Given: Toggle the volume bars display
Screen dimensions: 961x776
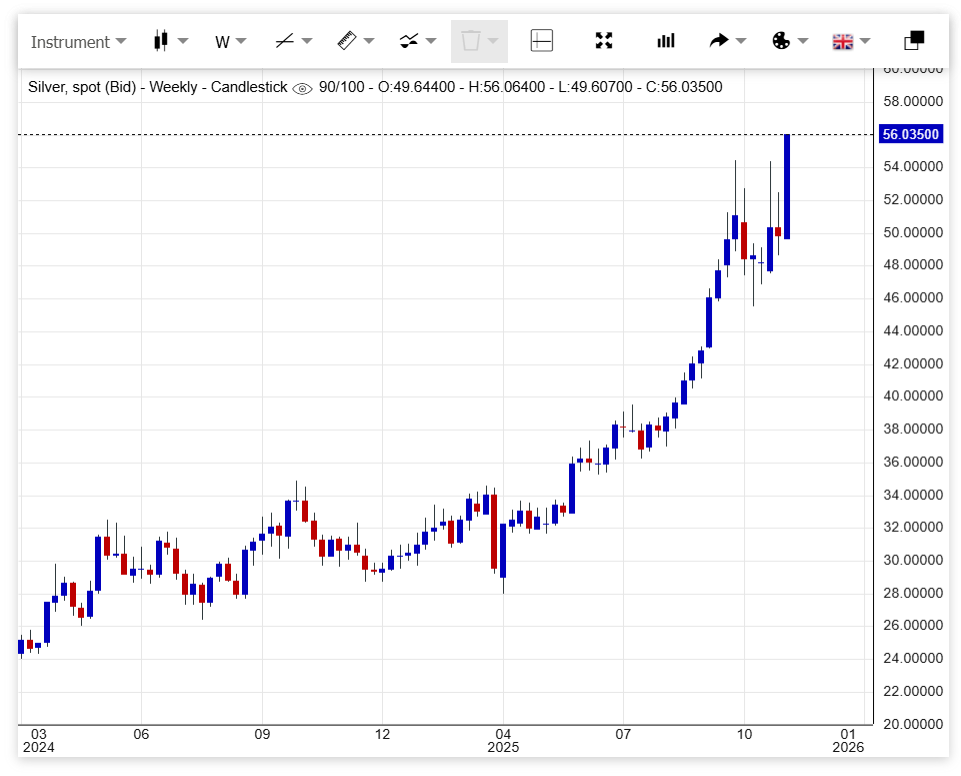Looking at the screenshot, I should tap(666, 41).
